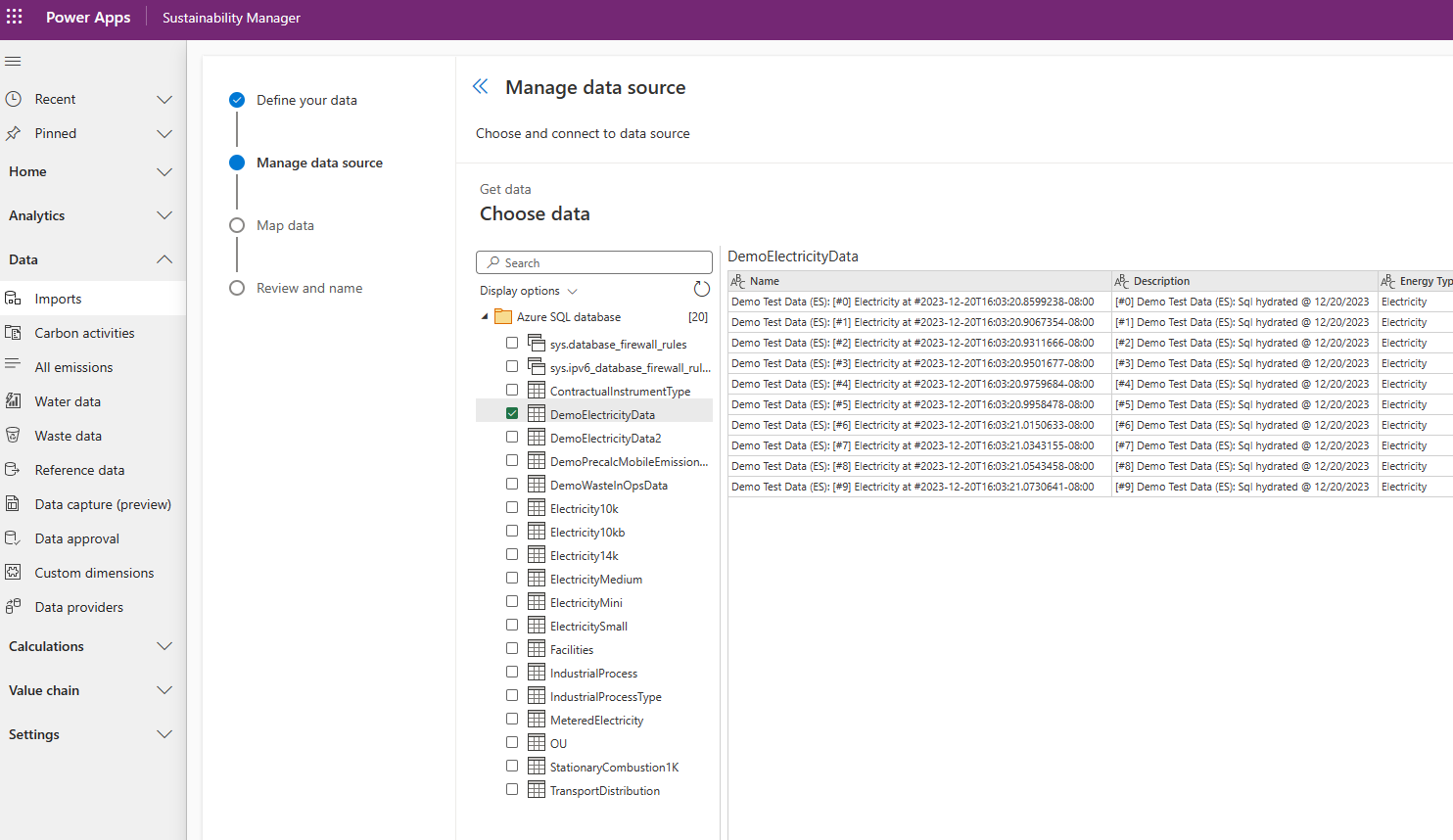The width and height of the screenshot is (1453, 840).
Task: Check the ContractualInstrumentType checkbox
Action: [512, 390]
